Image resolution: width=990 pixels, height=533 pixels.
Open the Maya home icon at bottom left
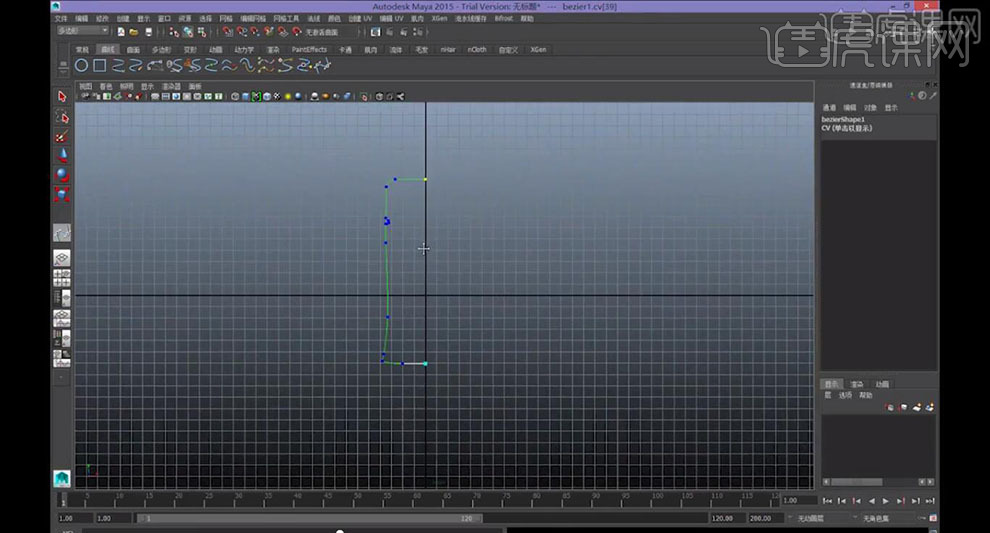point(62,478)
